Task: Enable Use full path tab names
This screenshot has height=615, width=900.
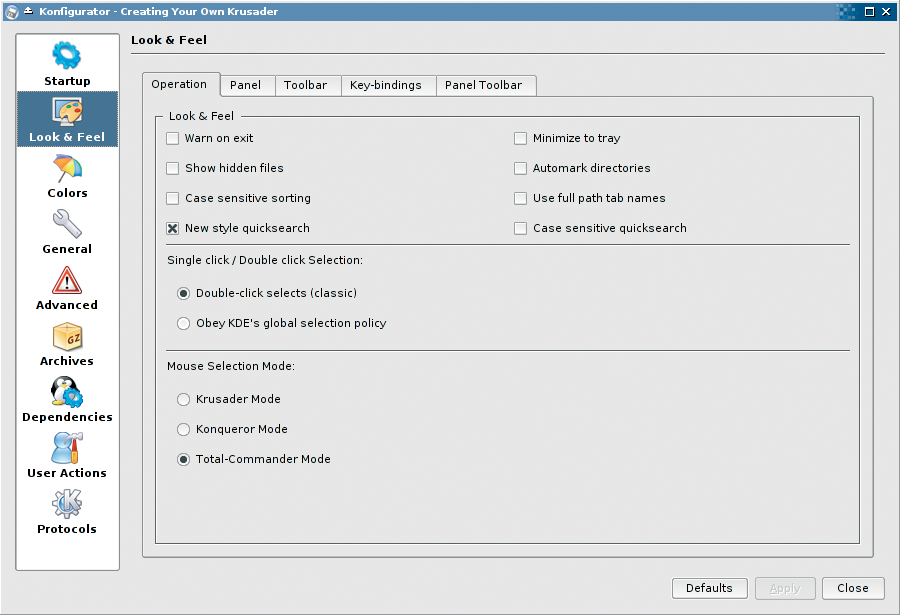Action: [x=521, y=198]
